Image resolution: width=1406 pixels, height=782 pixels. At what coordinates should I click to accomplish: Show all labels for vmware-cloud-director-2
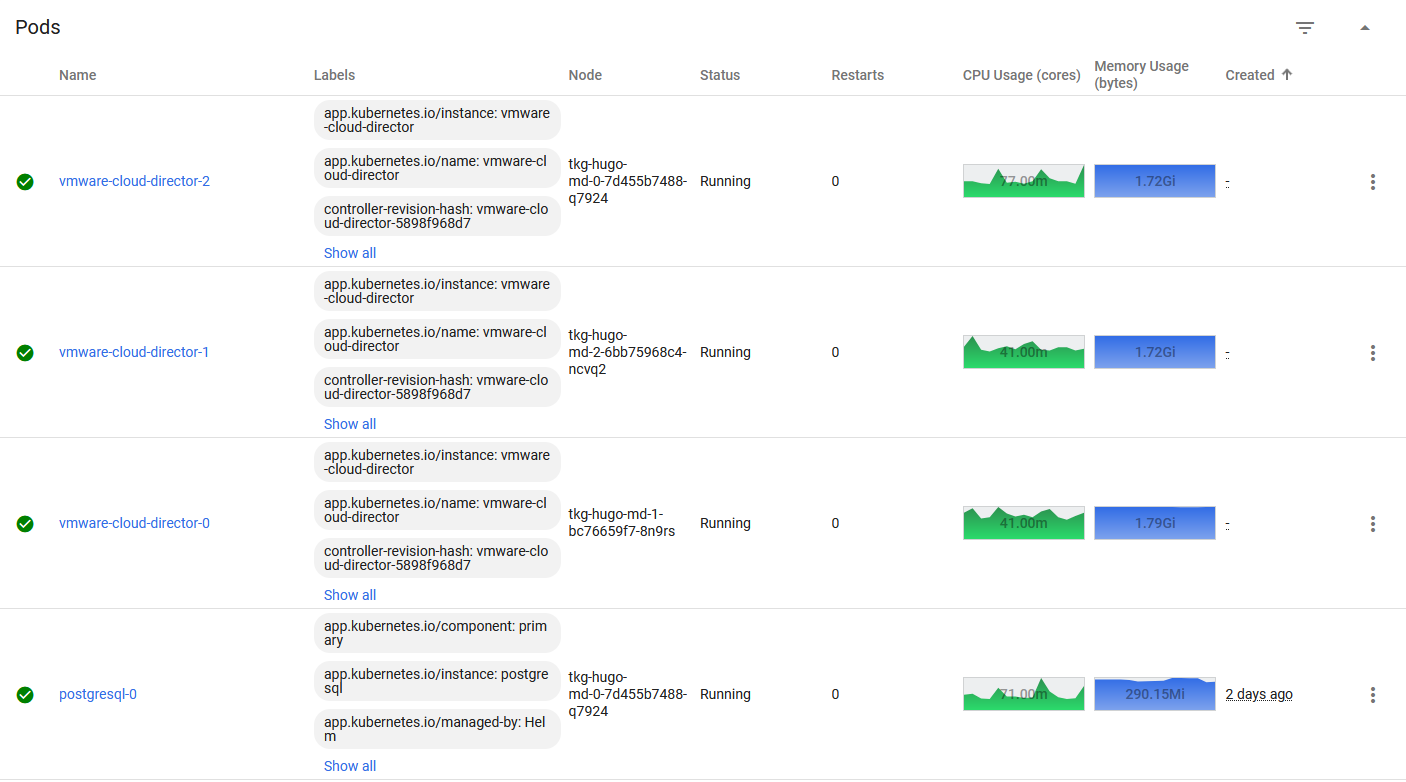[350, 253]
